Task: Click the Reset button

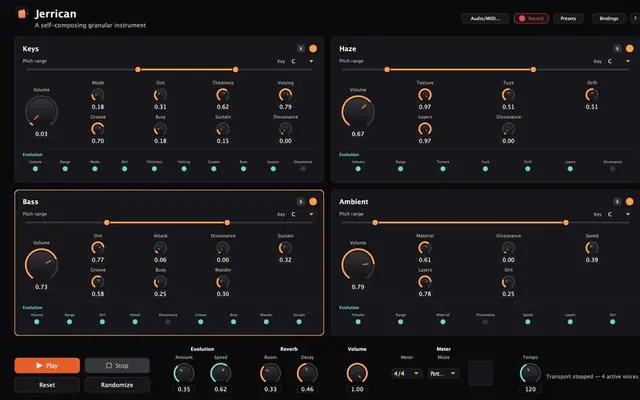Action: [47, 384]
